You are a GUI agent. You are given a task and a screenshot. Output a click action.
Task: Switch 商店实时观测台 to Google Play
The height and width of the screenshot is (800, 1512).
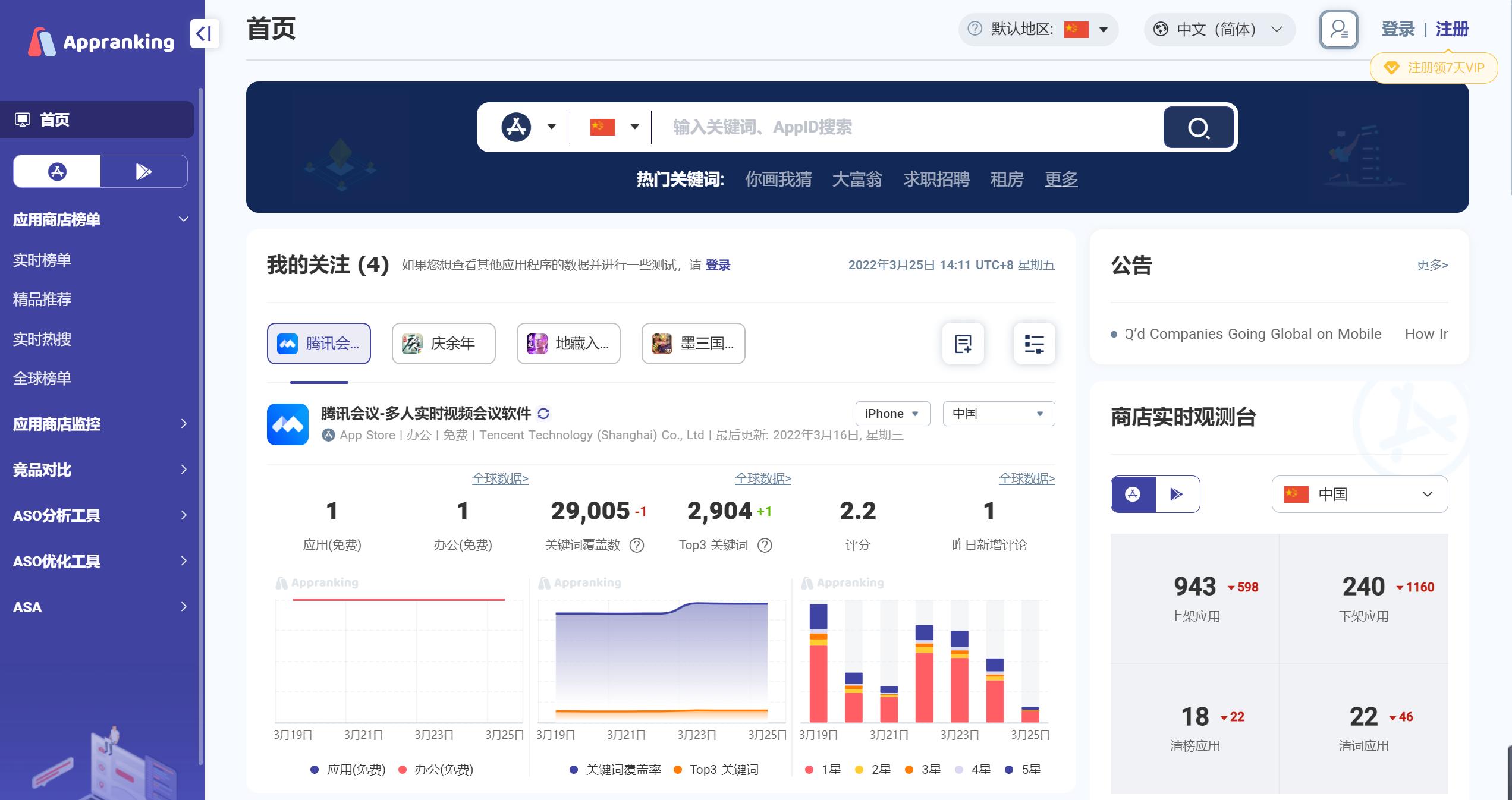pyautogui.click(x=1175, y=494)
